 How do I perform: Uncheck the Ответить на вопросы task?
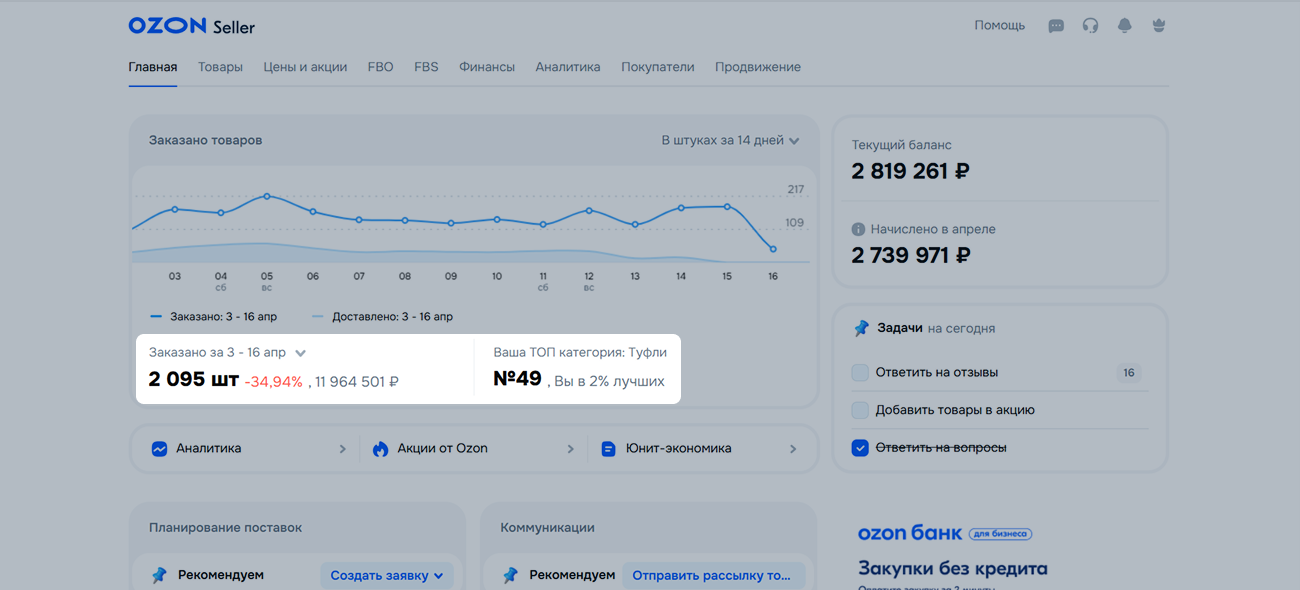[x=860, y=448]
